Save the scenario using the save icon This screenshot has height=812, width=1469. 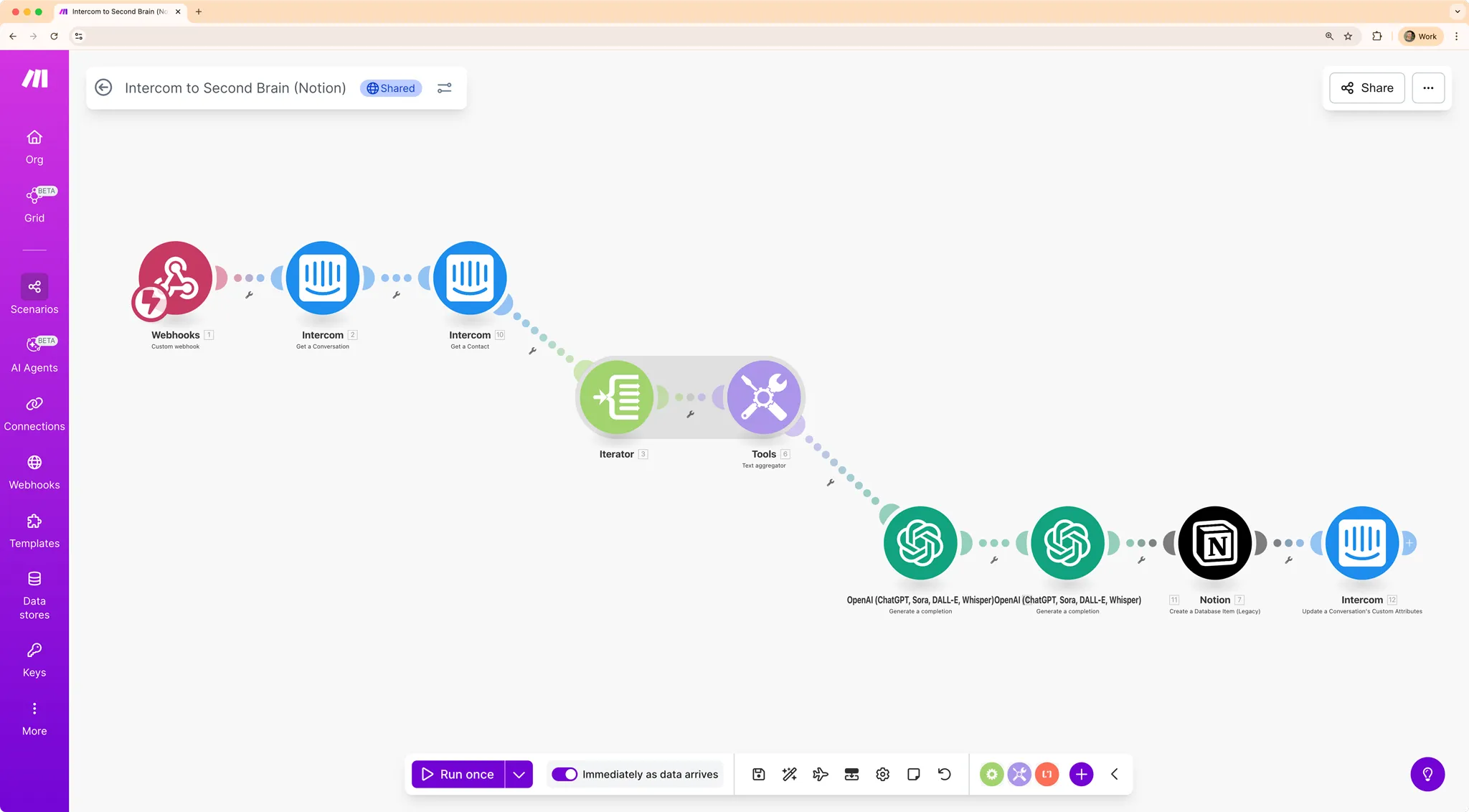point(758,774)
